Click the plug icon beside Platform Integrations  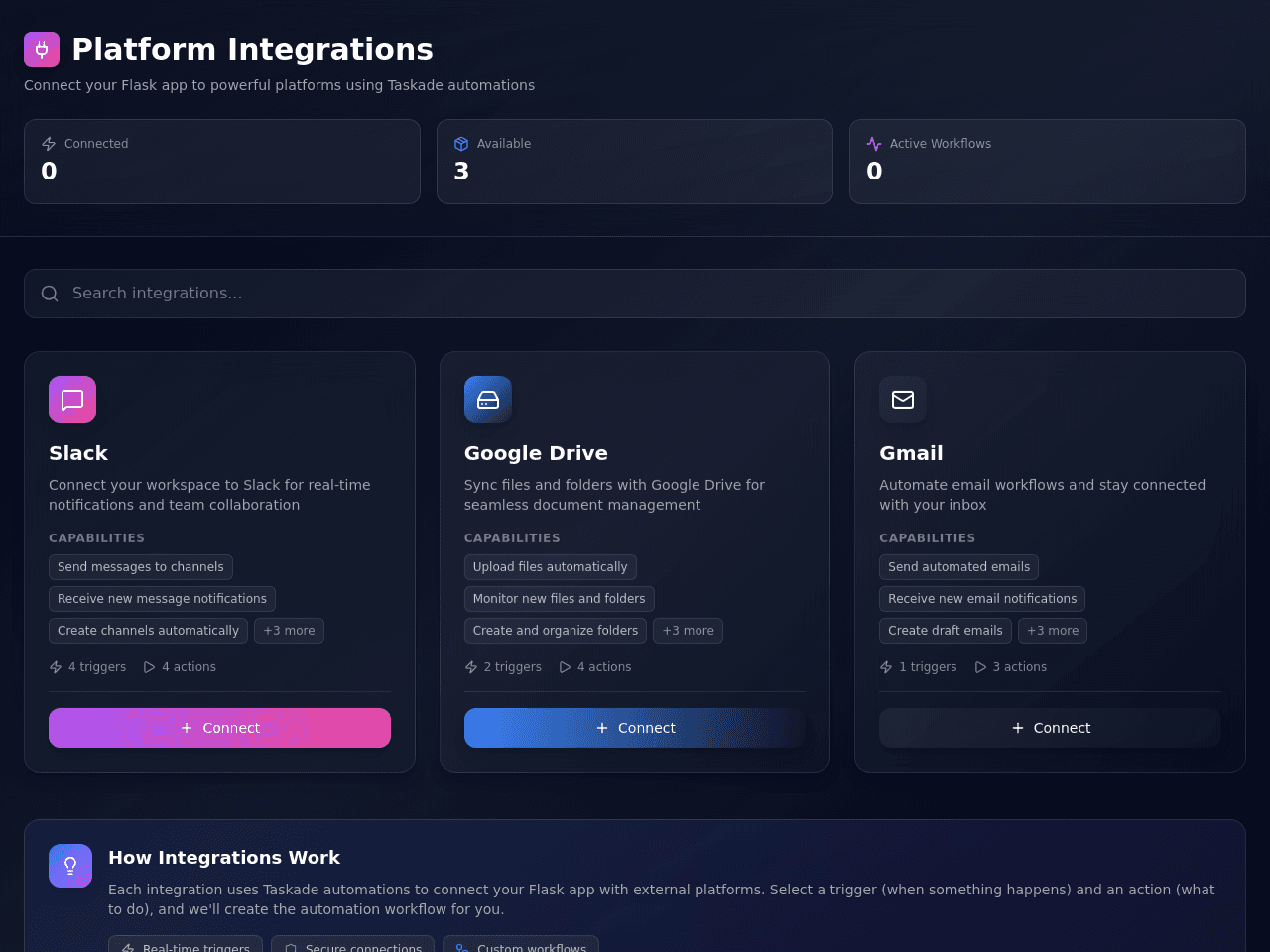click(42, 50)
